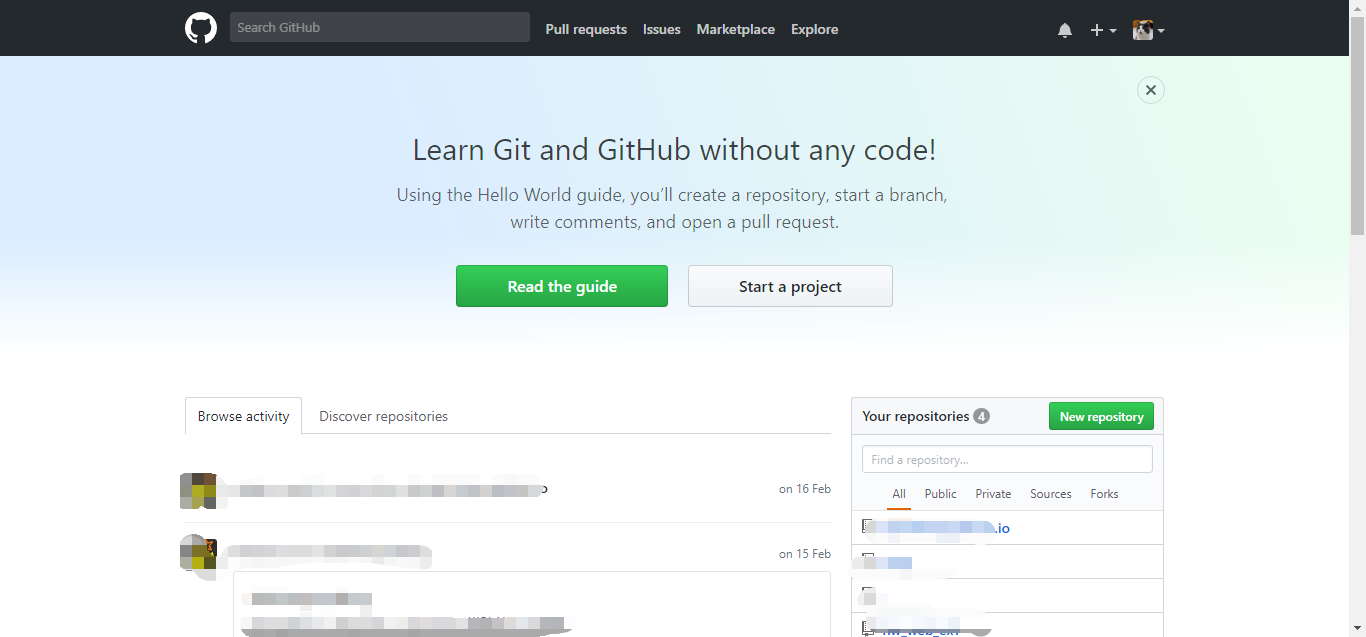Dismiss the Learn Git banner
Viewport: 1366px width, 637px height.
coord(1151,90)
